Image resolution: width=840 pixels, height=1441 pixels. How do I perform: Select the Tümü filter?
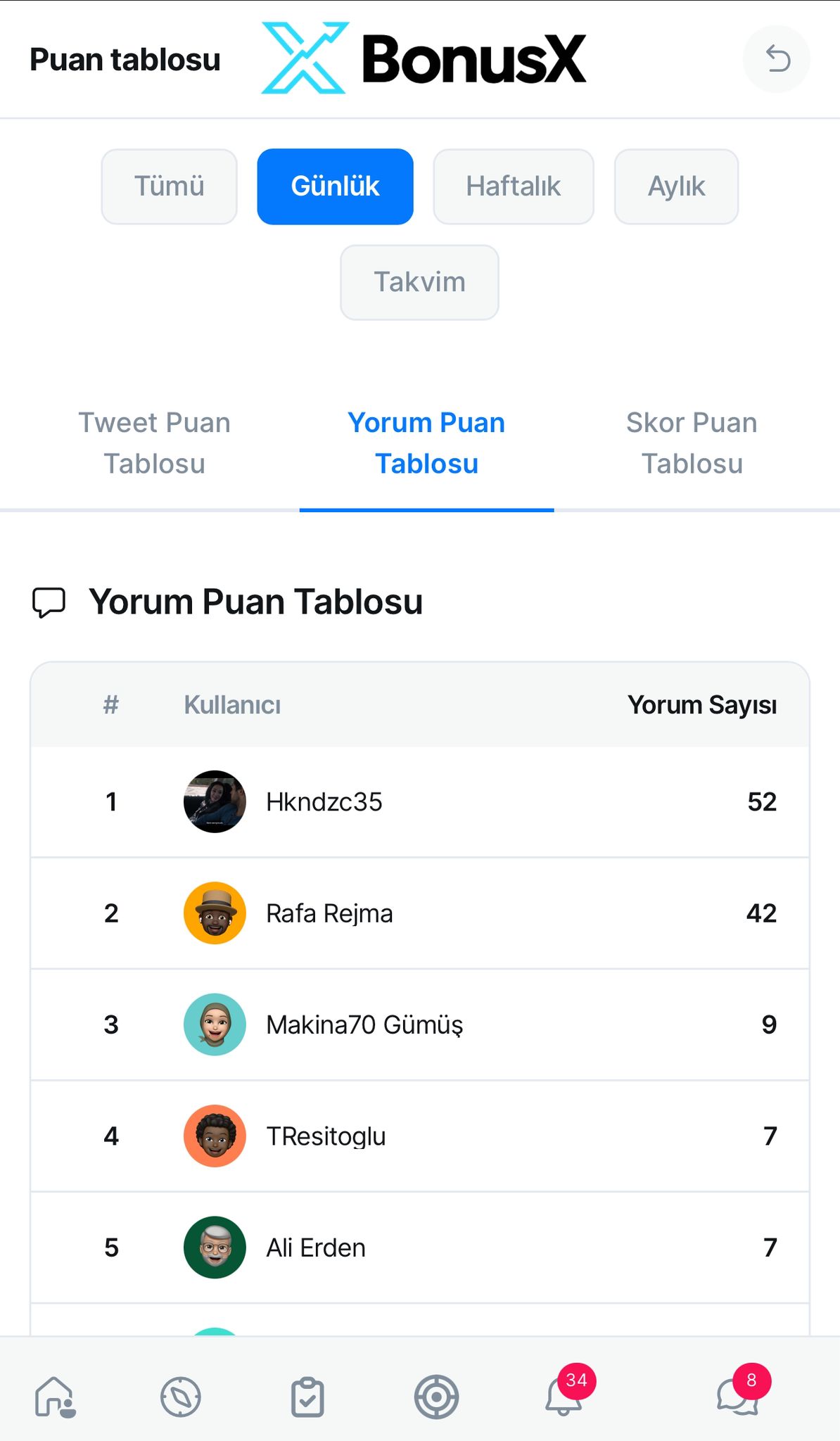[x=170, y=186]
